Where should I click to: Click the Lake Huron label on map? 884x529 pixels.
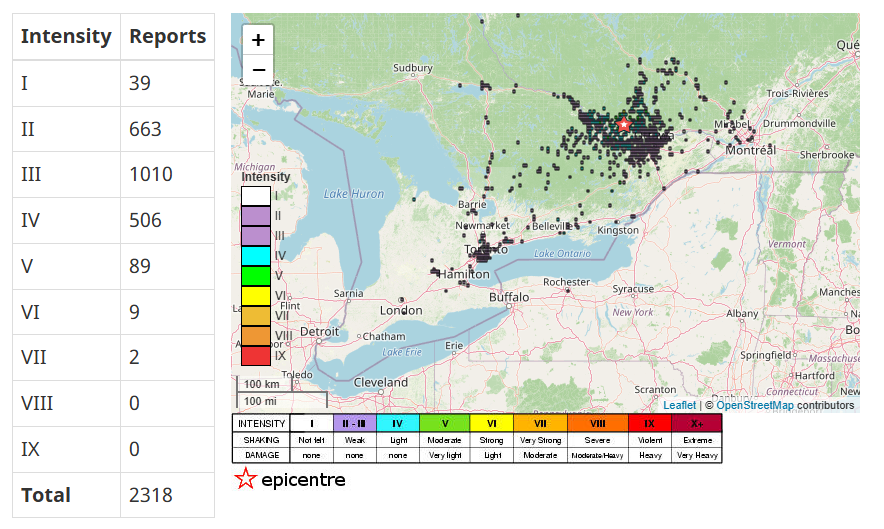point(353,193)
